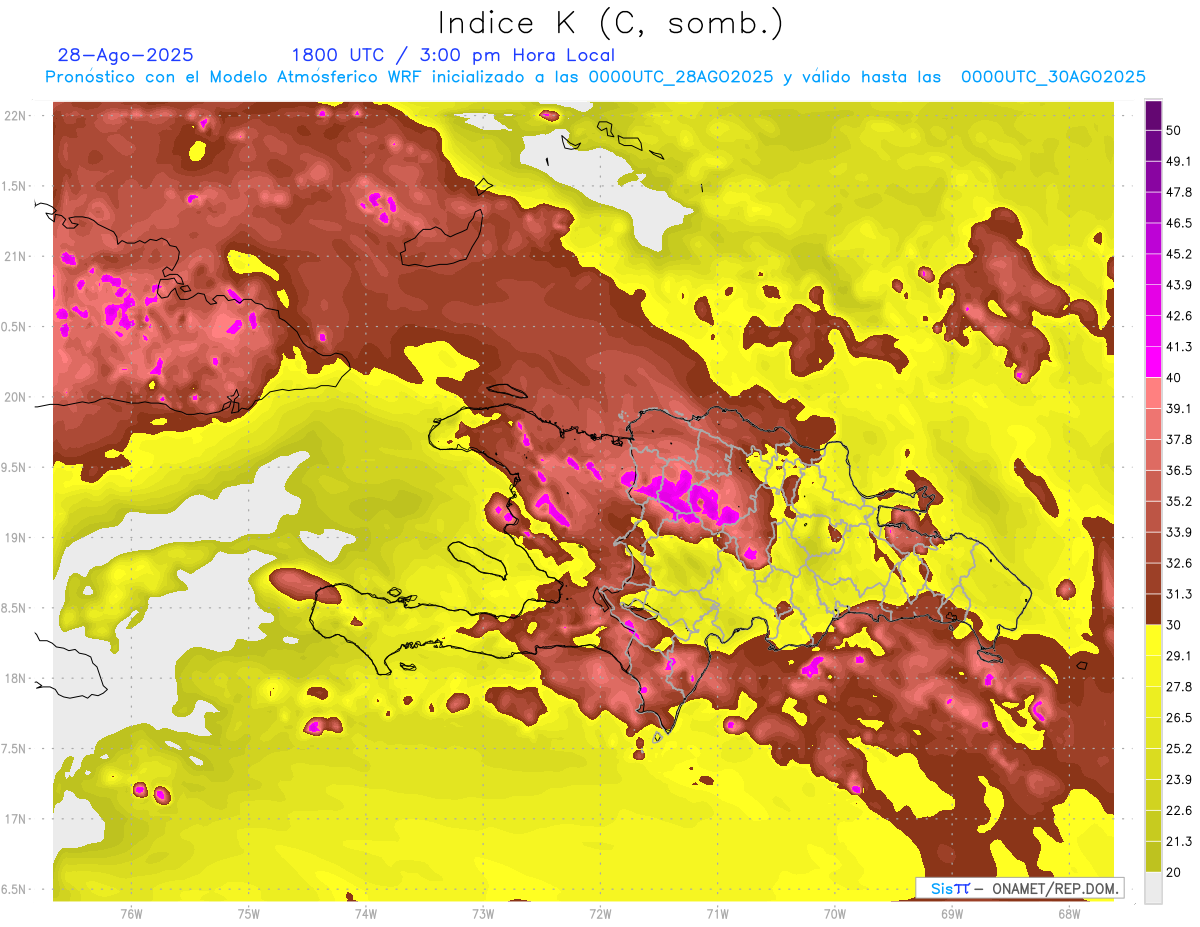This screenshot has height=927, width=1200.
Task: Click the colorbar value '35.2'
Action: (1179, 501)
